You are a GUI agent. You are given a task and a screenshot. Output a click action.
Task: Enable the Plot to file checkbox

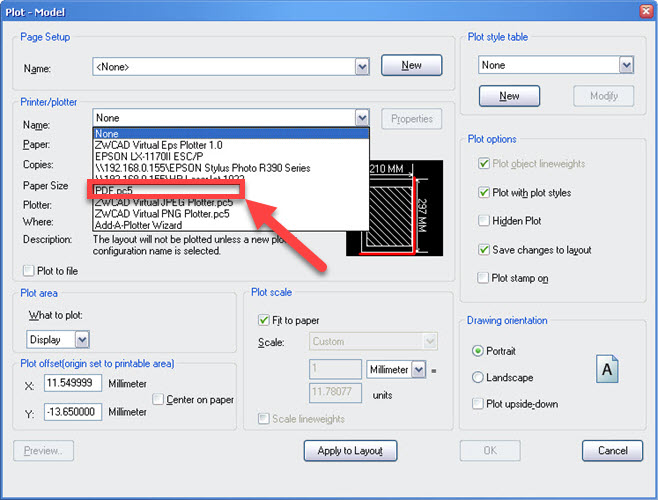[28, 271]
